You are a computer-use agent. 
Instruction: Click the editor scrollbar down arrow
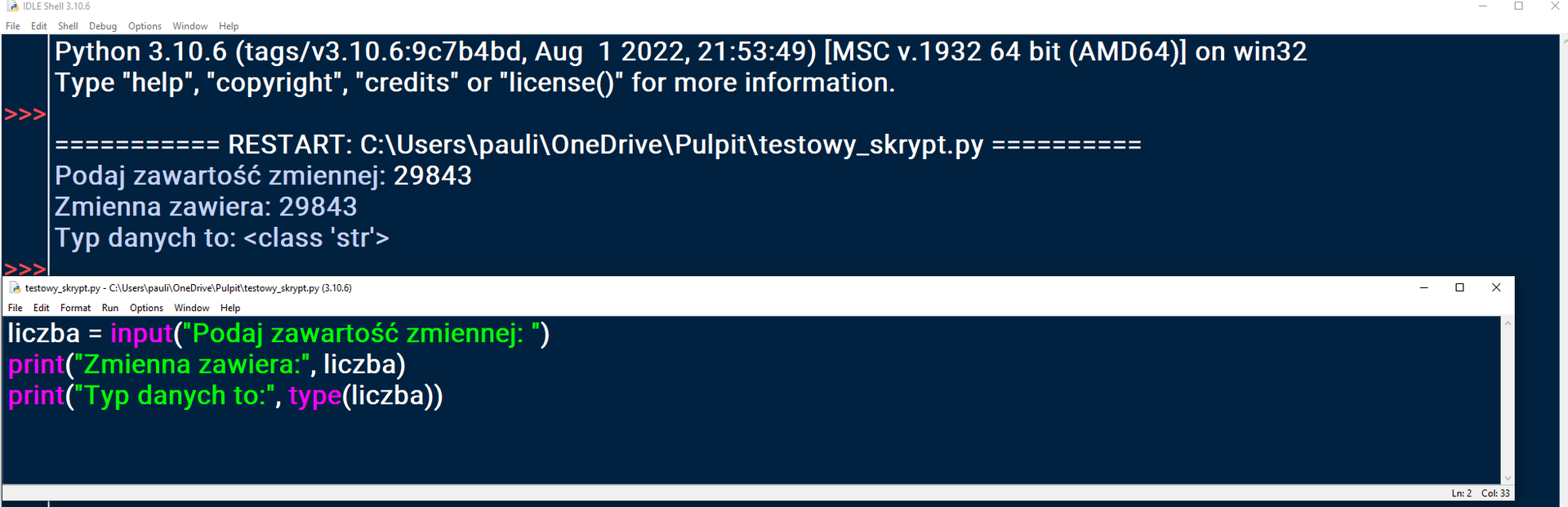pyautogui.click(x=1508, y=478)
